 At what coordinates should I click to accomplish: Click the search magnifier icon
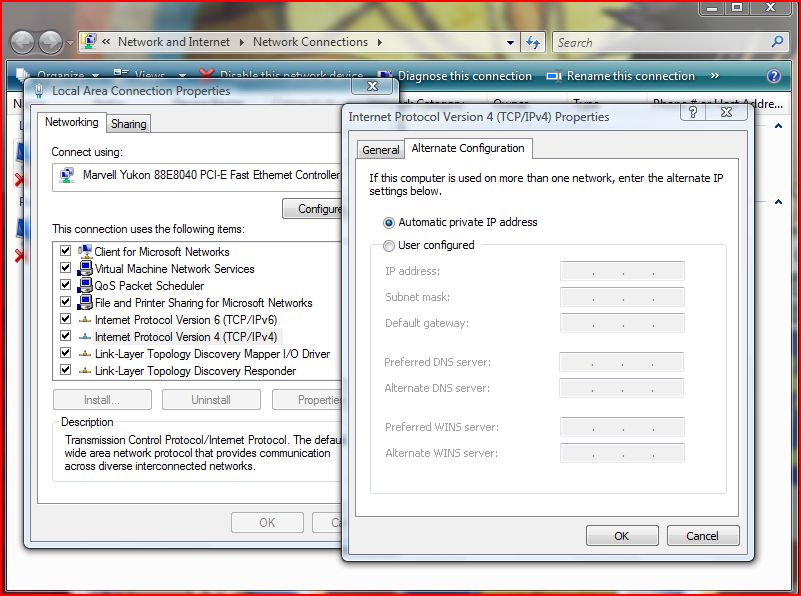coord(777,42)
